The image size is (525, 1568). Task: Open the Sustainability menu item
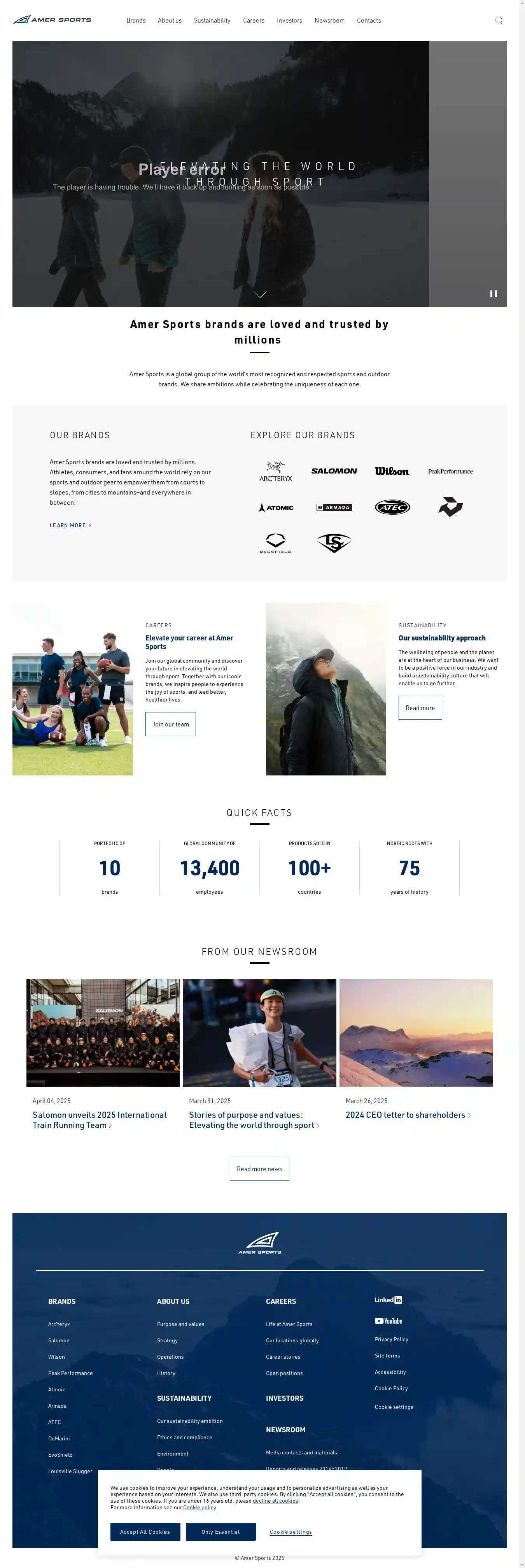point(212,20)
